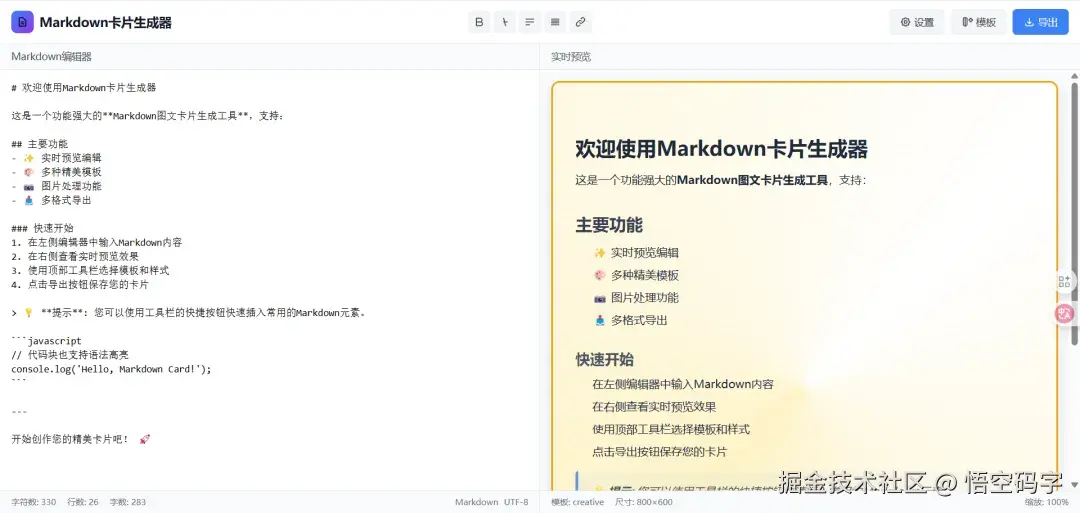Viewport: 1080px width, 513px height.
Task: Click status bar '行数: 26'
Action: 83,502
